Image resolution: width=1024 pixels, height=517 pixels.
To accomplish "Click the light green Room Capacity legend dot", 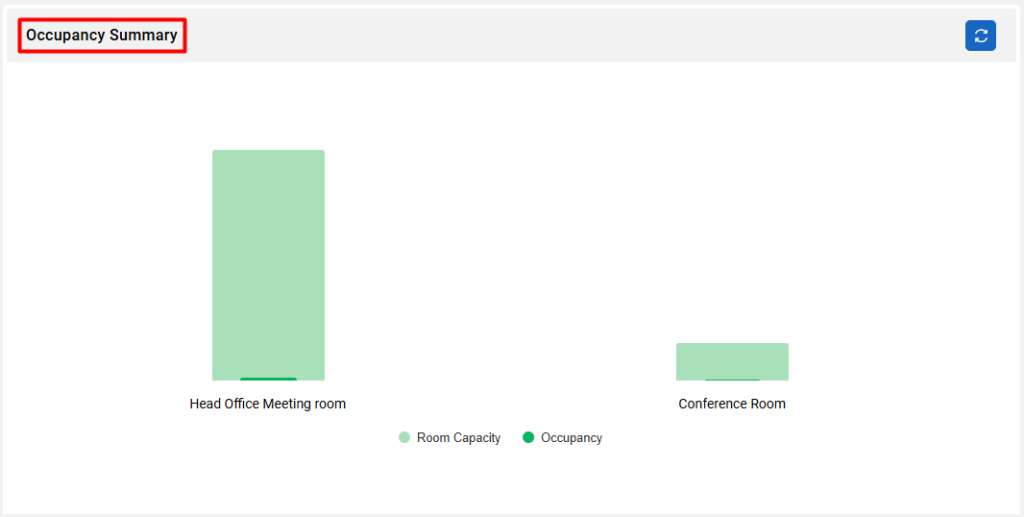I will (404, 437).
